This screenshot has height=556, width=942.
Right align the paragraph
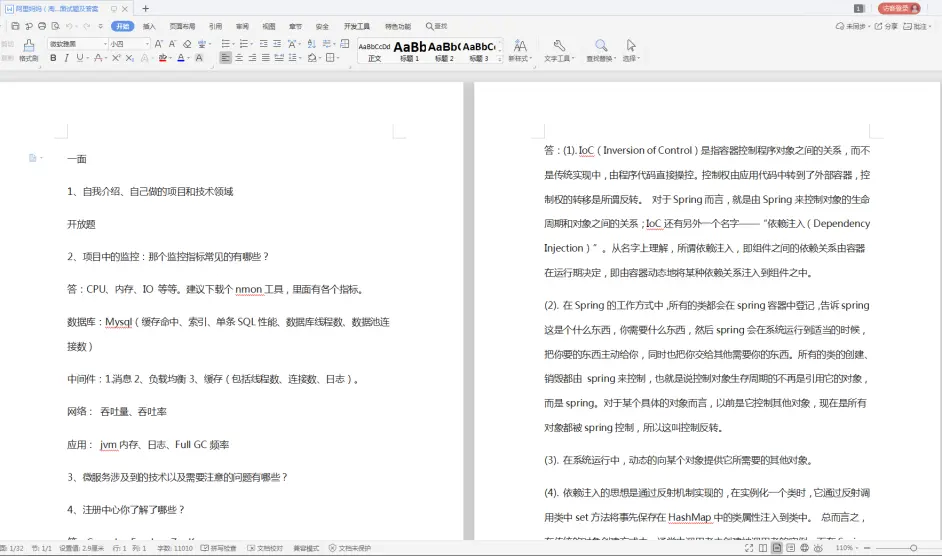point(252,58)
